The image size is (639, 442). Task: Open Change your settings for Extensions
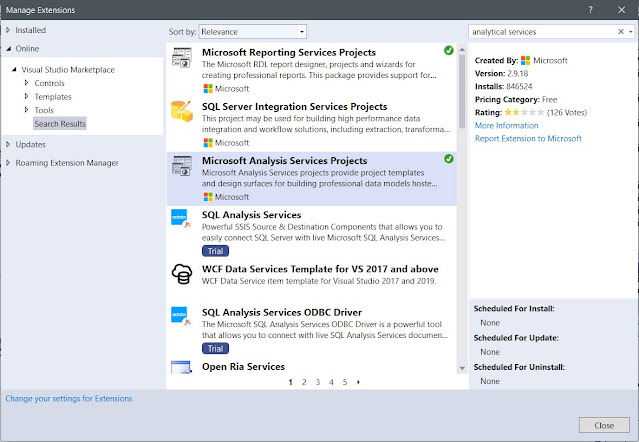(x=69, y=398)
